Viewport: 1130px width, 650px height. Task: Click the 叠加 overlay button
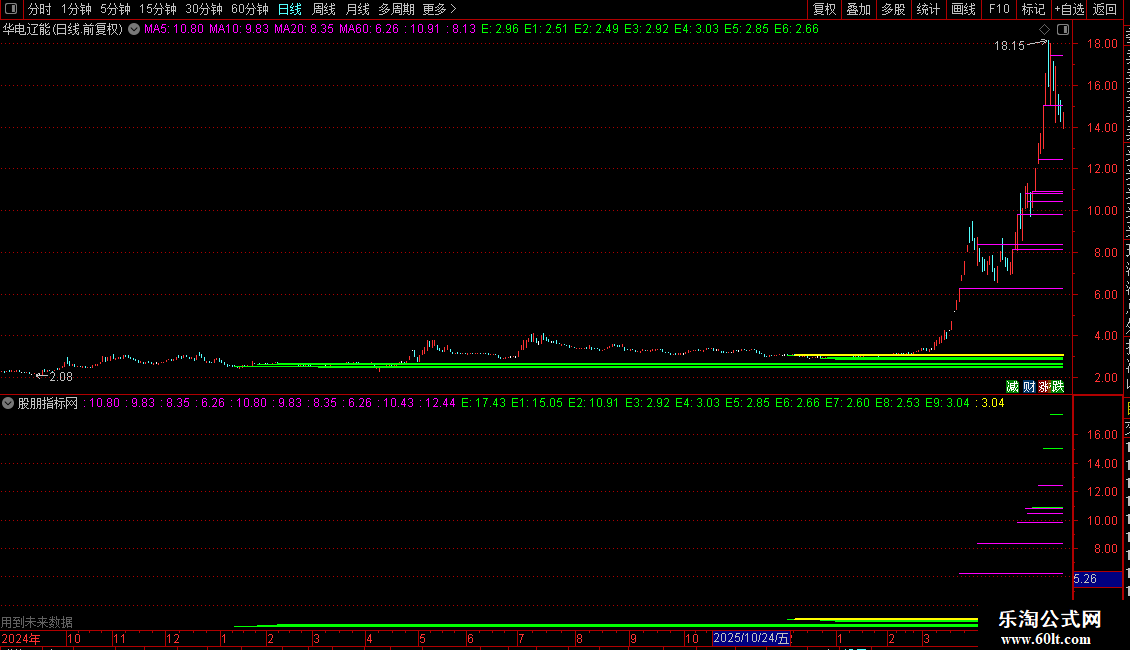pos(859,9)
